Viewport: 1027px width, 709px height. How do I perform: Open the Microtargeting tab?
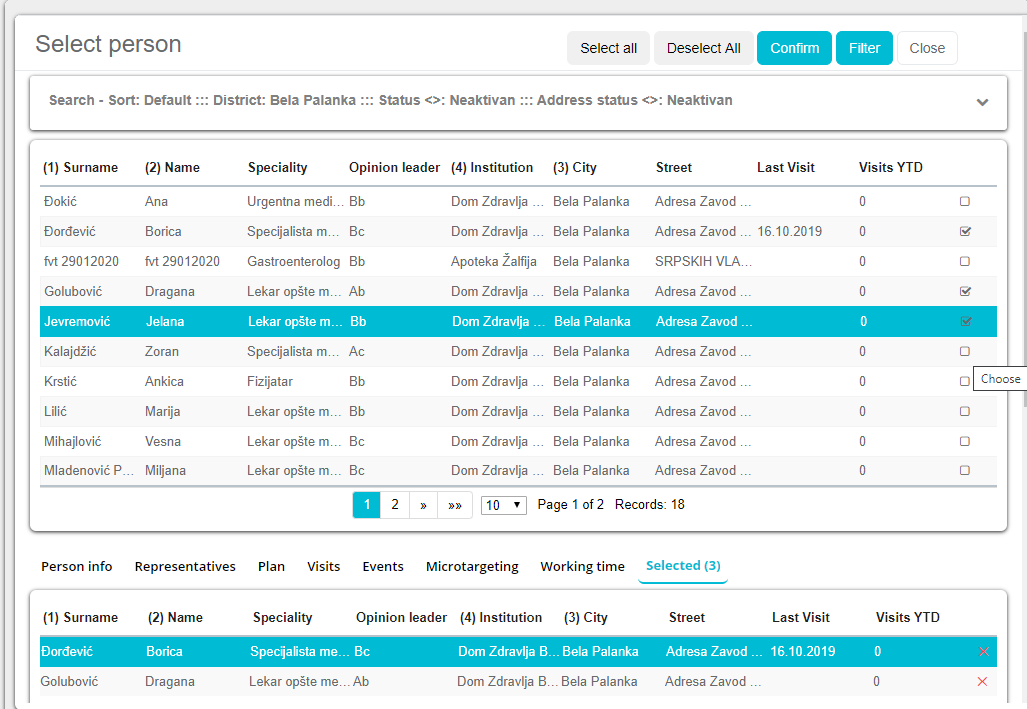click(x=472, y=566)
